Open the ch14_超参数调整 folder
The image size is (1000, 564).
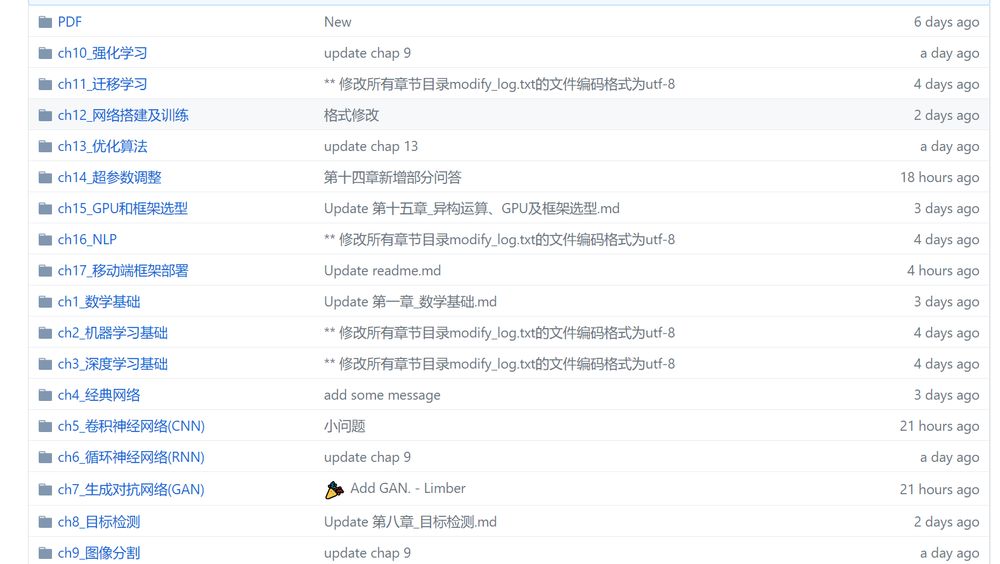[110, 177]
